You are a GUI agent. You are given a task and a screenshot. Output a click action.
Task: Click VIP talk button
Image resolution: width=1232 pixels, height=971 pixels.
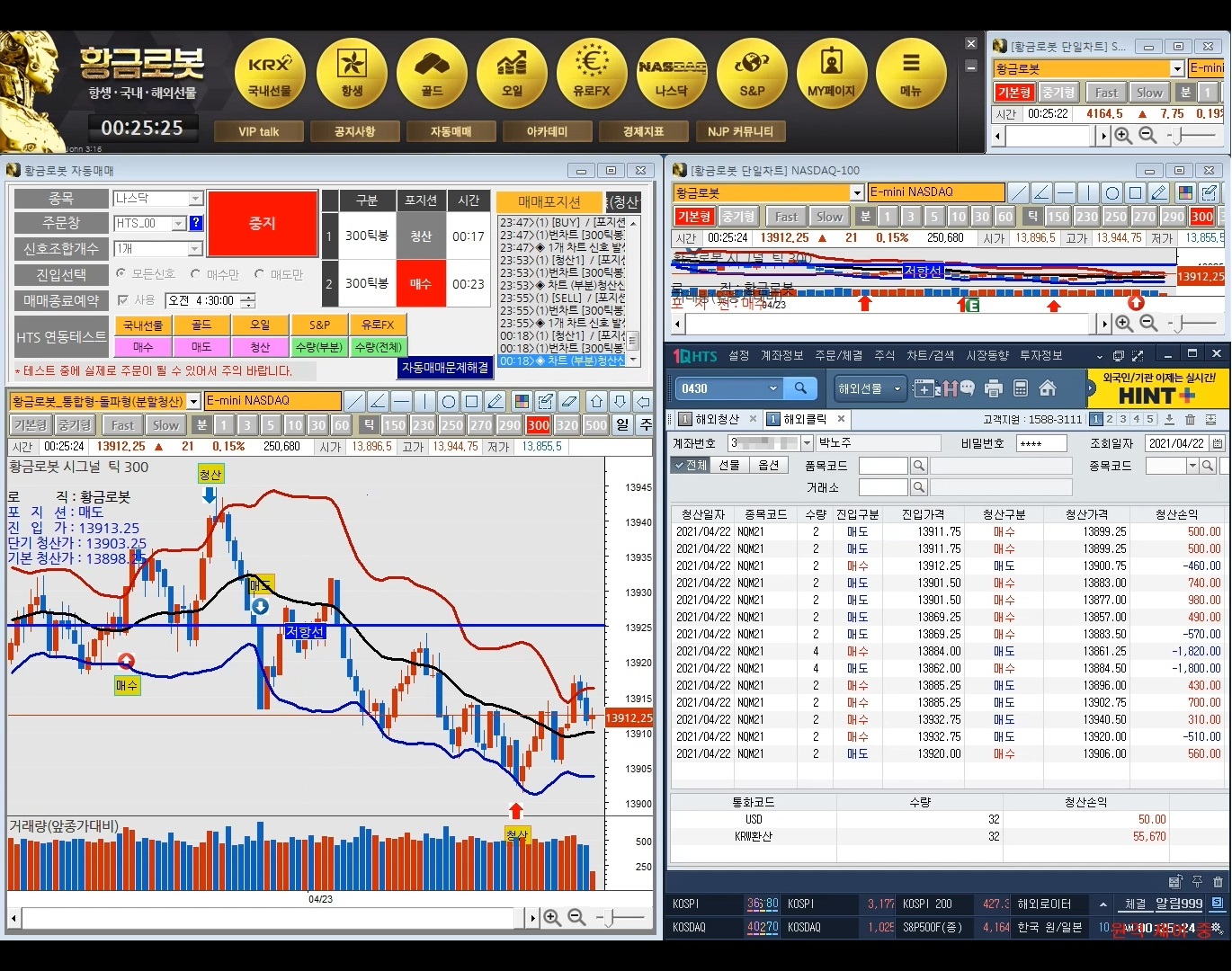258,131
